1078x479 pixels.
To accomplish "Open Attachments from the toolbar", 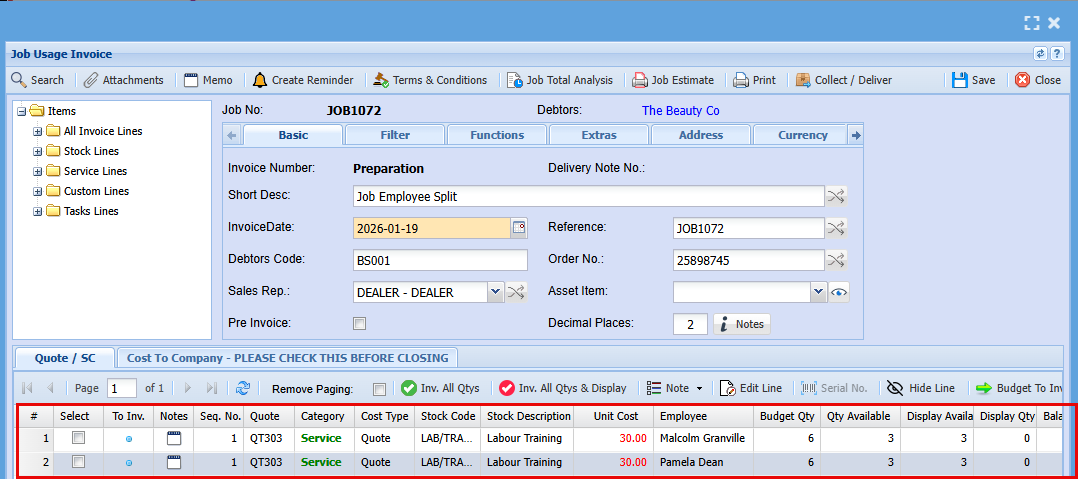I will click(123, 80).
